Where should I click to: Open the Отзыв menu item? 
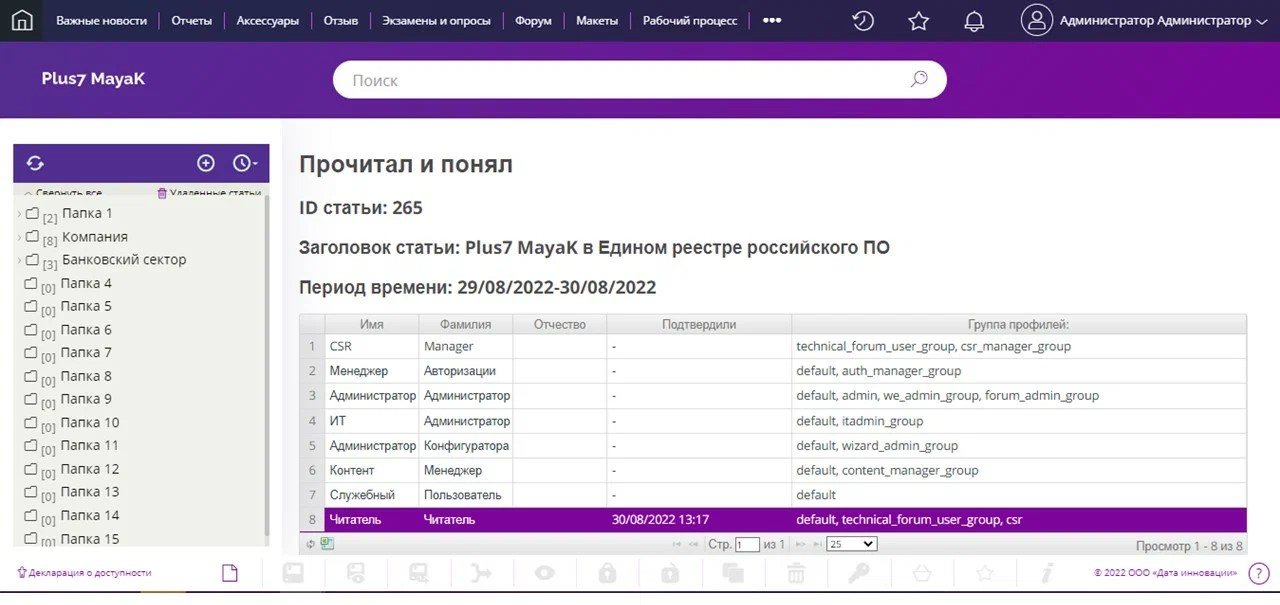[x=341, y=20]
